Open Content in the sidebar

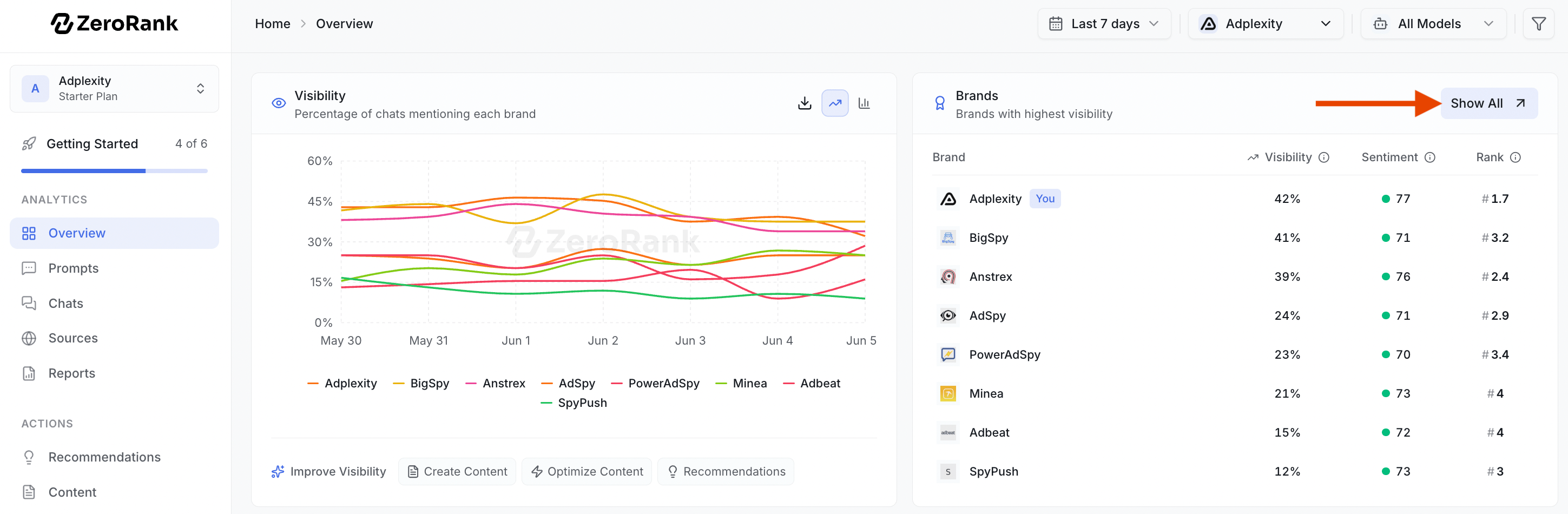tap(115, 492)
